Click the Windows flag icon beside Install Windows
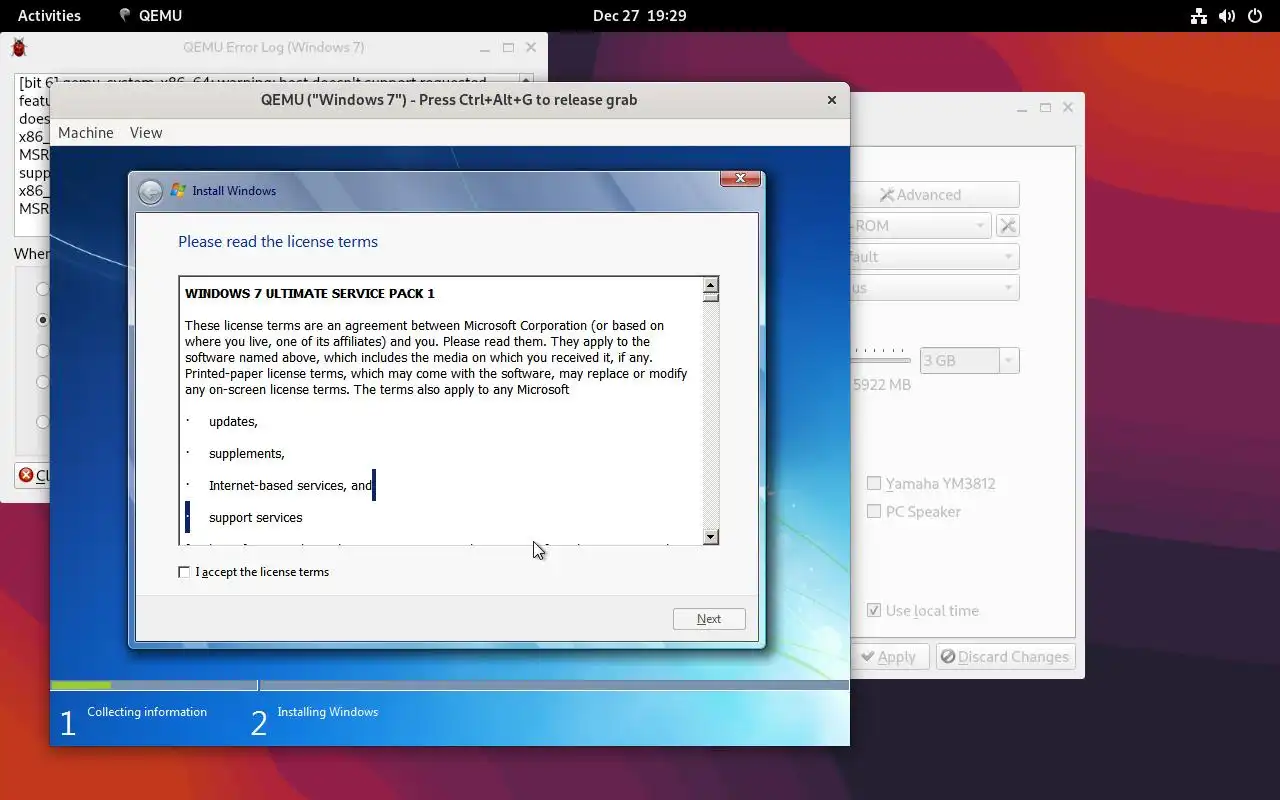The width and height of the screenshot is (1280, 800). (178, 190)
